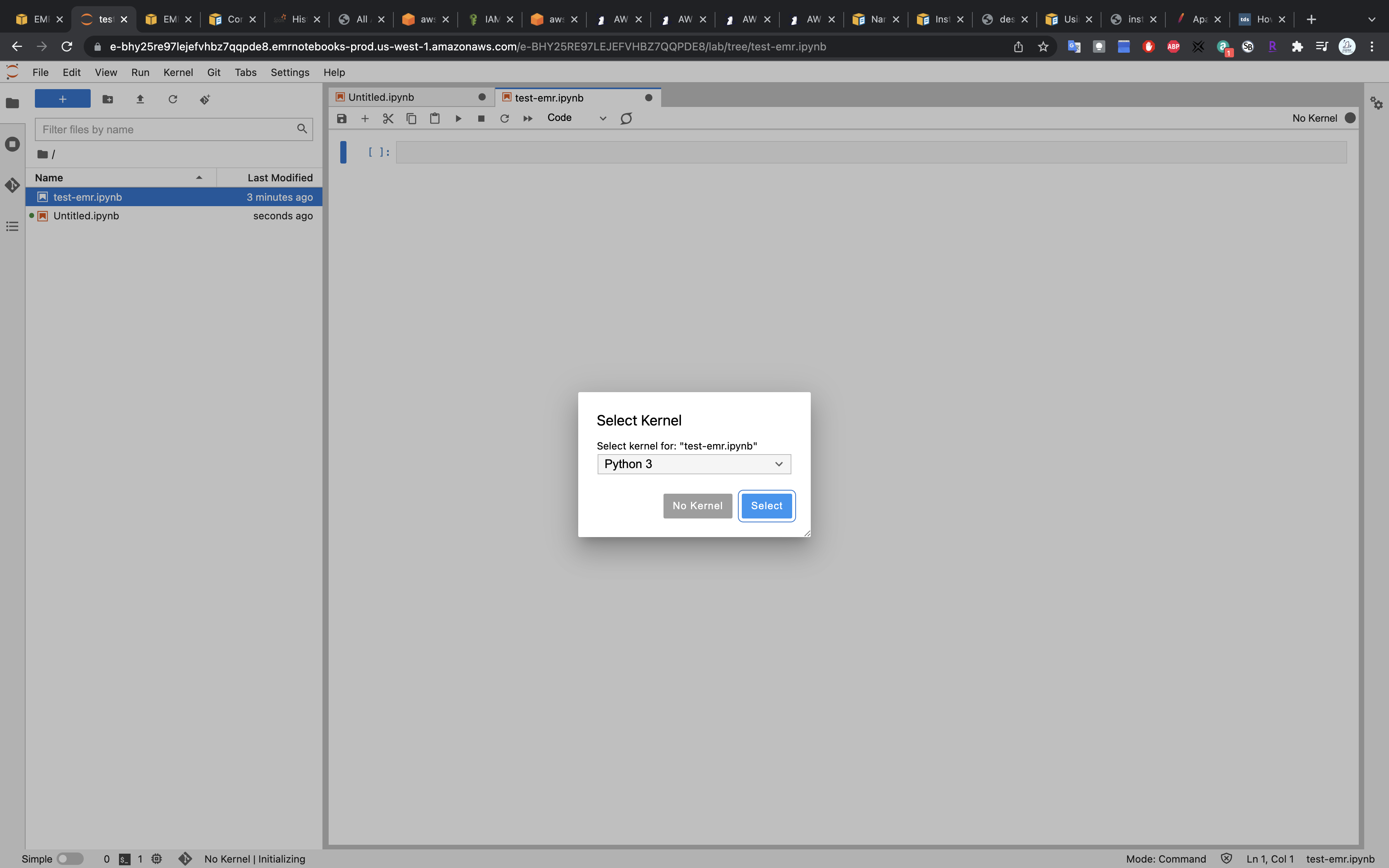This screenshot has height=868, width=1389.
Task: Switch to Untitled.ipynb tab
Action: [381, 97]
